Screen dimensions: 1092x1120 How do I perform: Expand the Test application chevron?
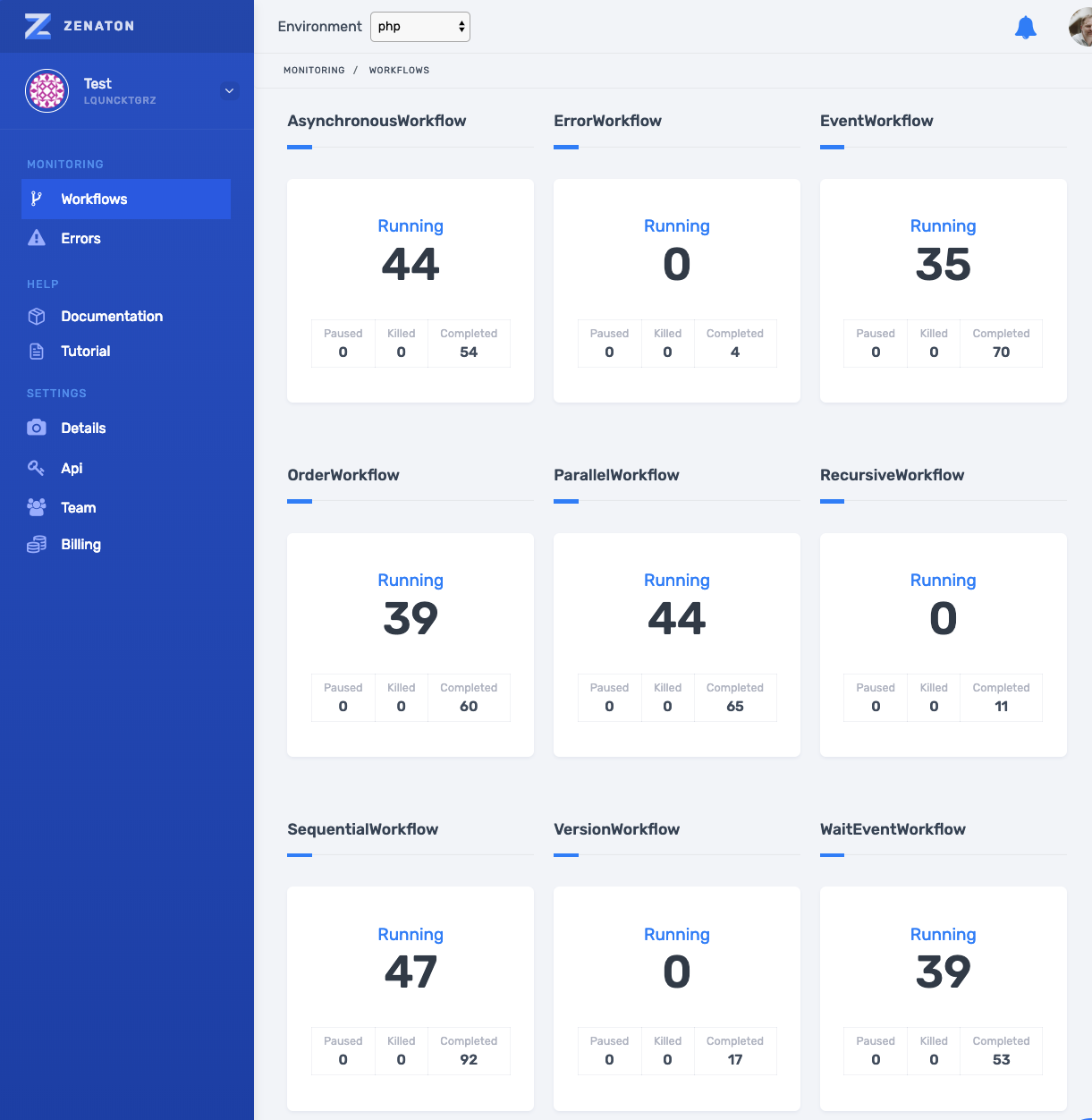pyautogui.click(x=230, y=90)
